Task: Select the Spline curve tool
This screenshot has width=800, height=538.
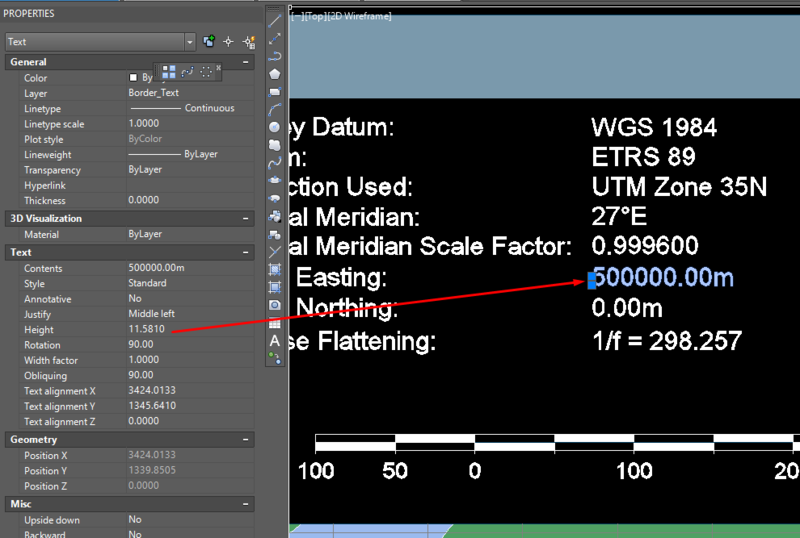Action: [275, 162]
